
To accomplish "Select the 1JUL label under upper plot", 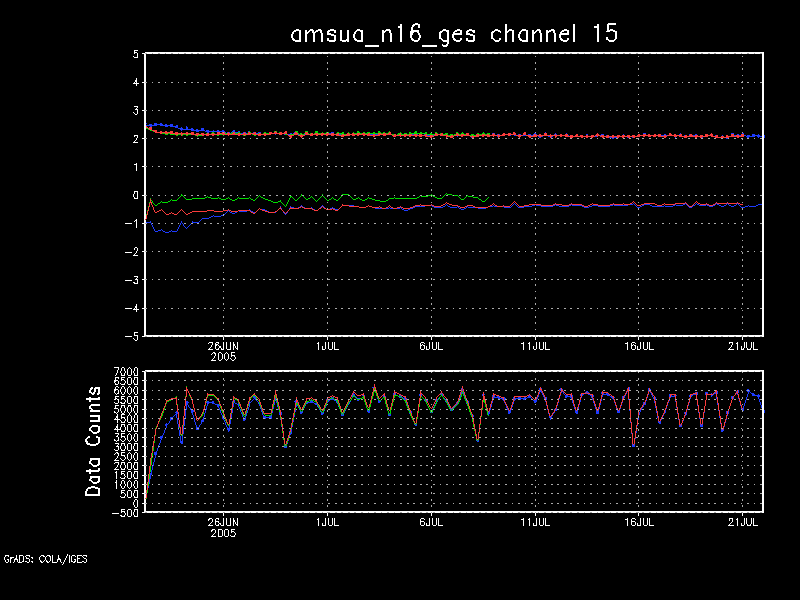I will coord(325,345).
